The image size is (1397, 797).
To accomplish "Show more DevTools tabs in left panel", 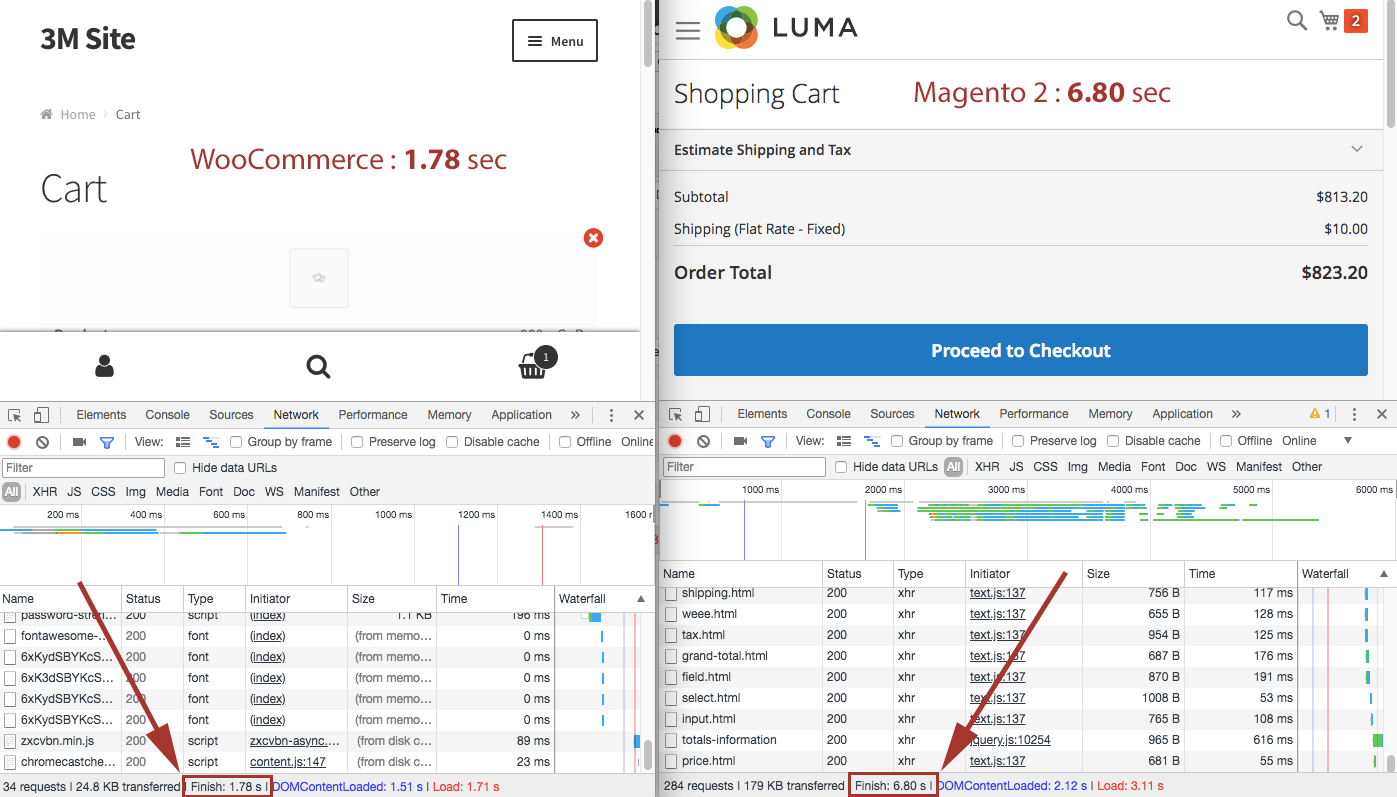I will (575, 415).
